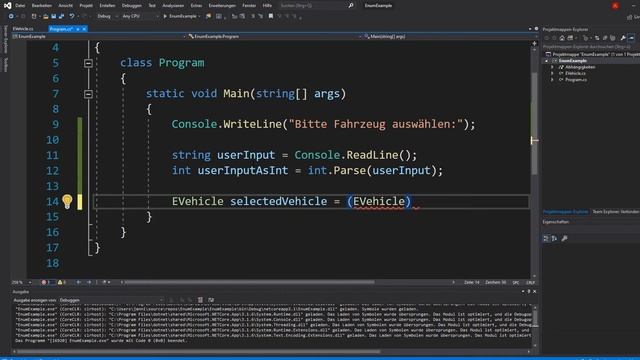The height and width of the screenshot is (360, 640).
Task: Close the Ausgabe output panel
Action: click(535, 291)
